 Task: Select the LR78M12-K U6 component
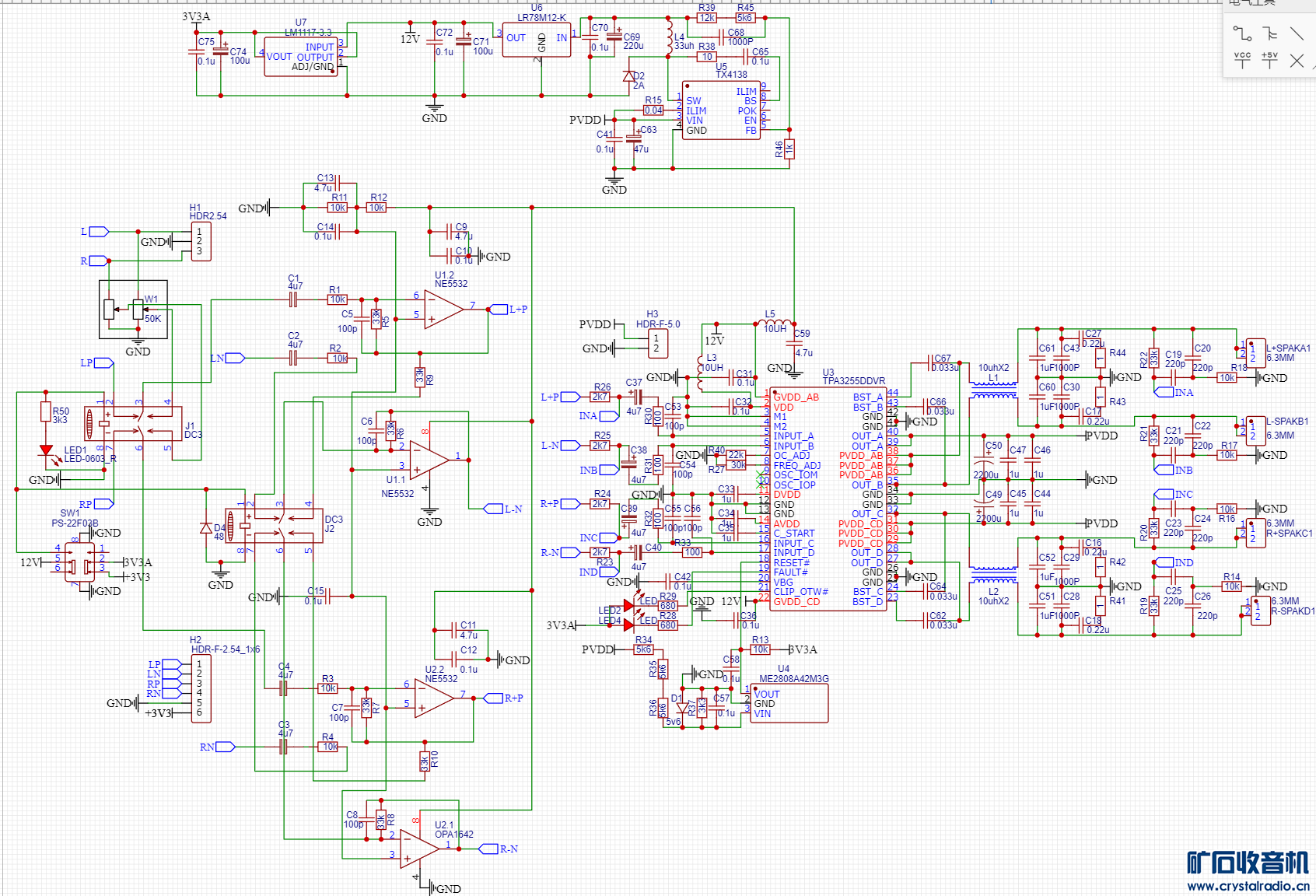pos(537,40)
